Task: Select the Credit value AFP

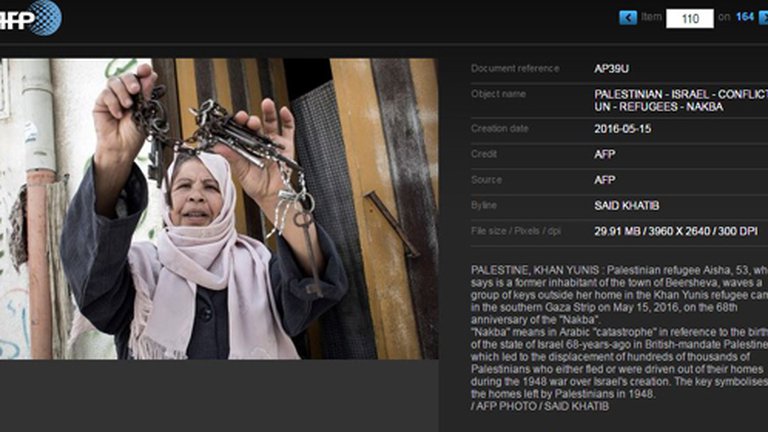Action: click(604, 154)
